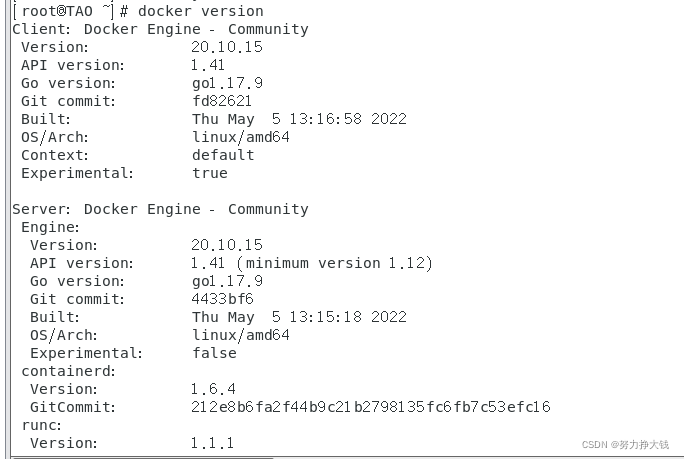The width and height of the screenshot is (684, 459).
Task: Click the 'GitCommit:' label under containerd
Action: (73, 407)
